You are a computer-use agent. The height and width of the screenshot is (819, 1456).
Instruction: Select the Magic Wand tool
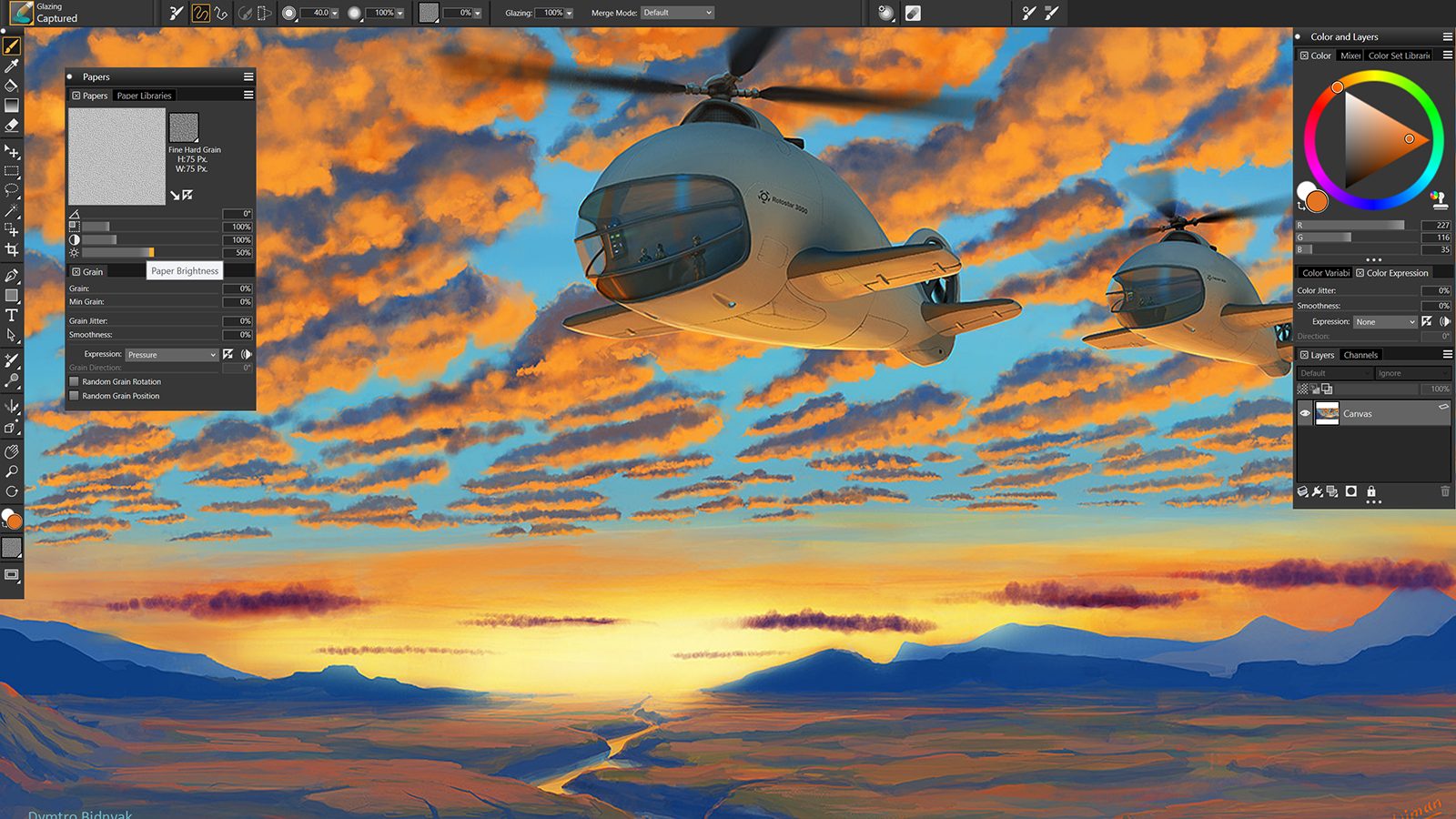pos(12,210)
